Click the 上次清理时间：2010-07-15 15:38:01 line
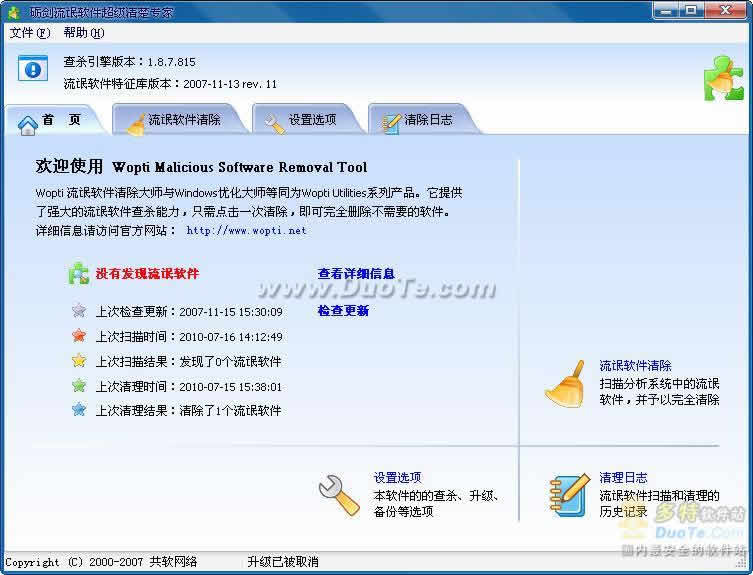The image size is (753, 575). point(189,387)
